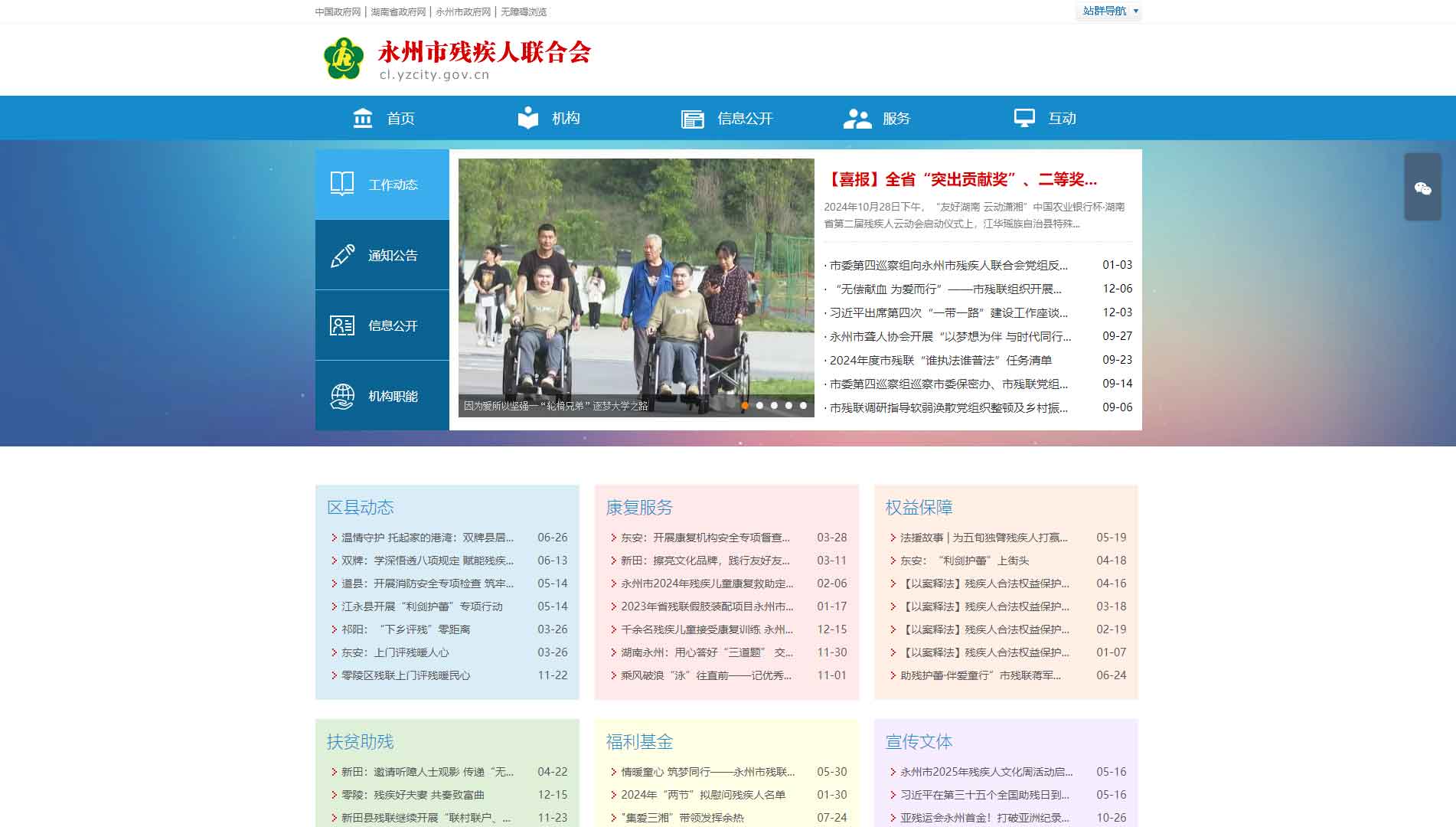This screenshot has height=827, width=1456.
Task: Open 中国政府网 link in top bar
Action: [x=338, y=11]
